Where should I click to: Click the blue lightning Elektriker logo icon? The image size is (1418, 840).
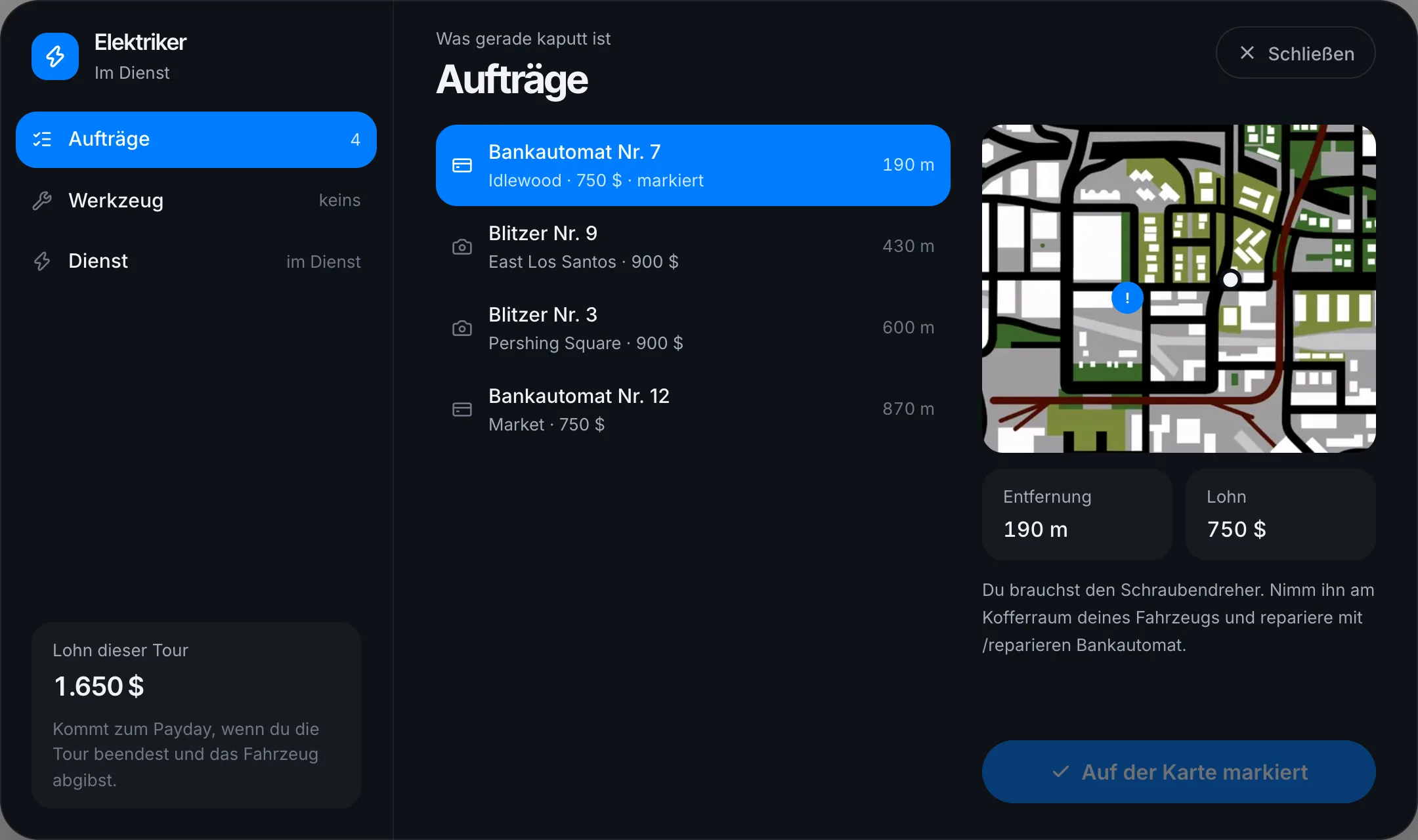(55, 56)
